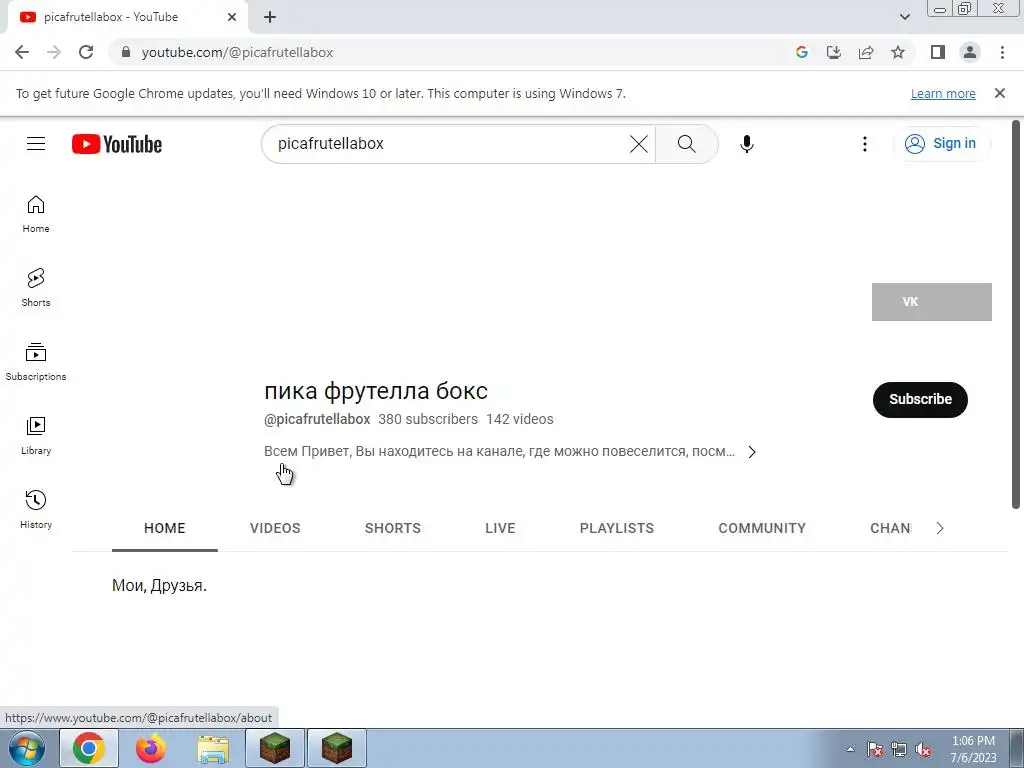The width and height of the screenshot is (1024, 768).
Task: Click the channel description text
Action: coord(499,452)
